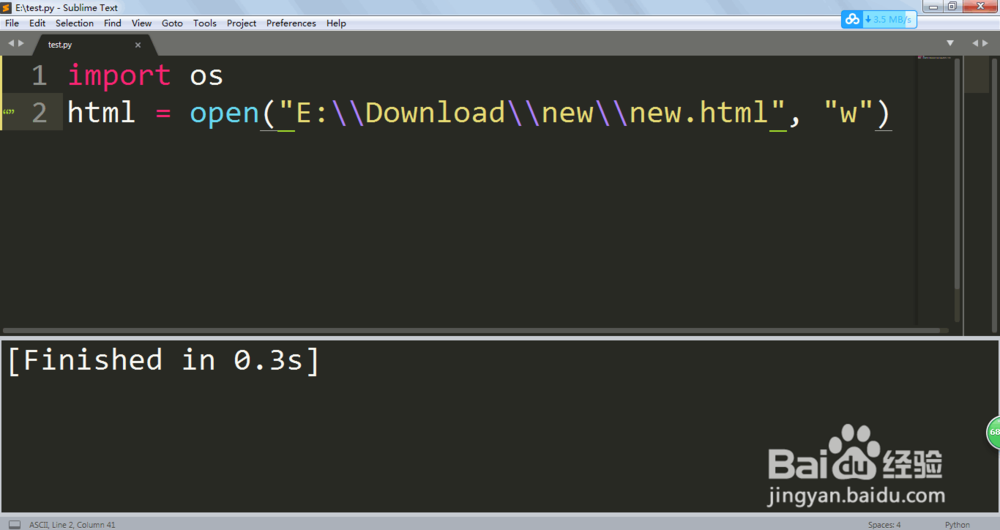Click the minimap code preview

pyautogui.click(x=934, y=57)
